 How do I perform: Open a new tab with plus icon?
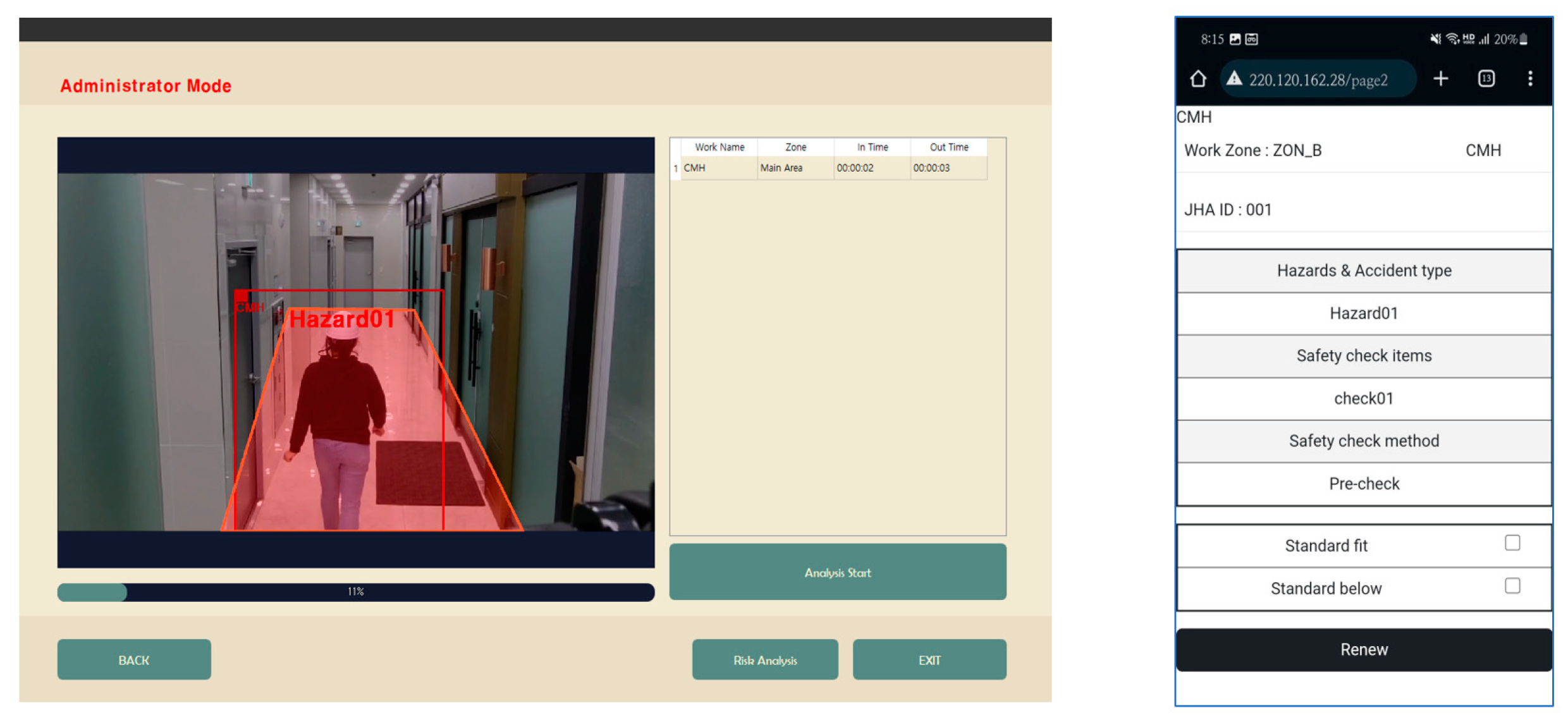[1440, 78]
